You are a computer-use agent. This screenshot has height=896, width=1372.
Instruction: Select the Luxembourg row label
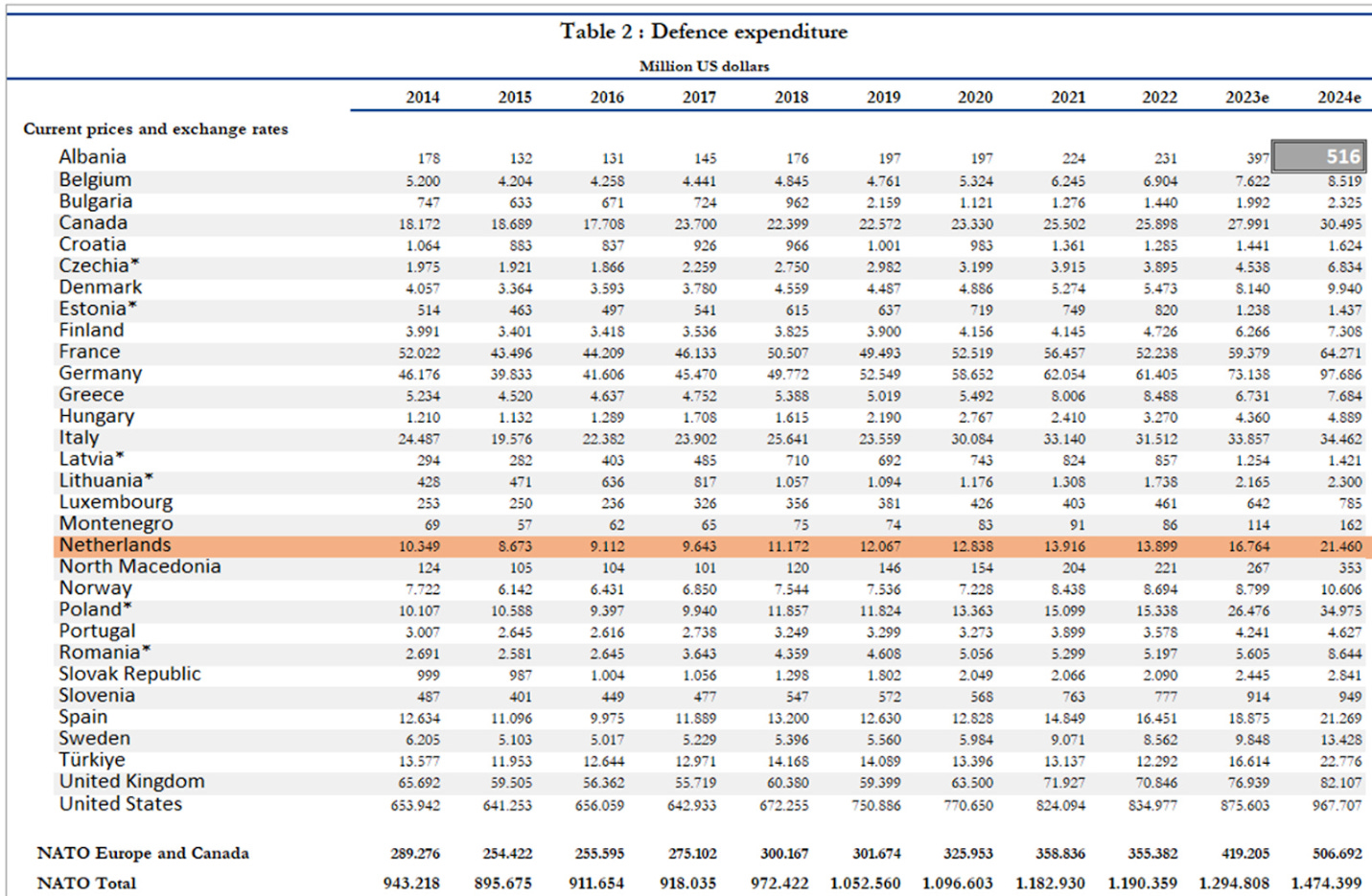(116, 502)
